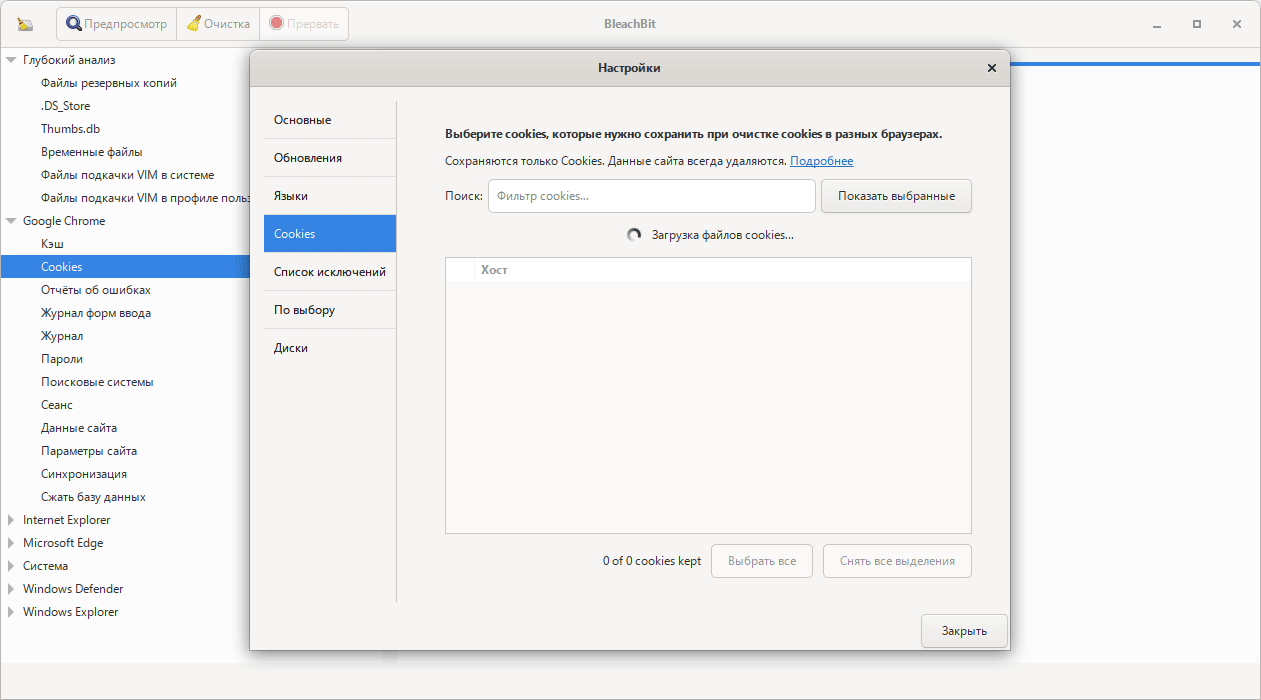Select Пароли under Google Chrome
The image size is (1261, 700).
60,358
